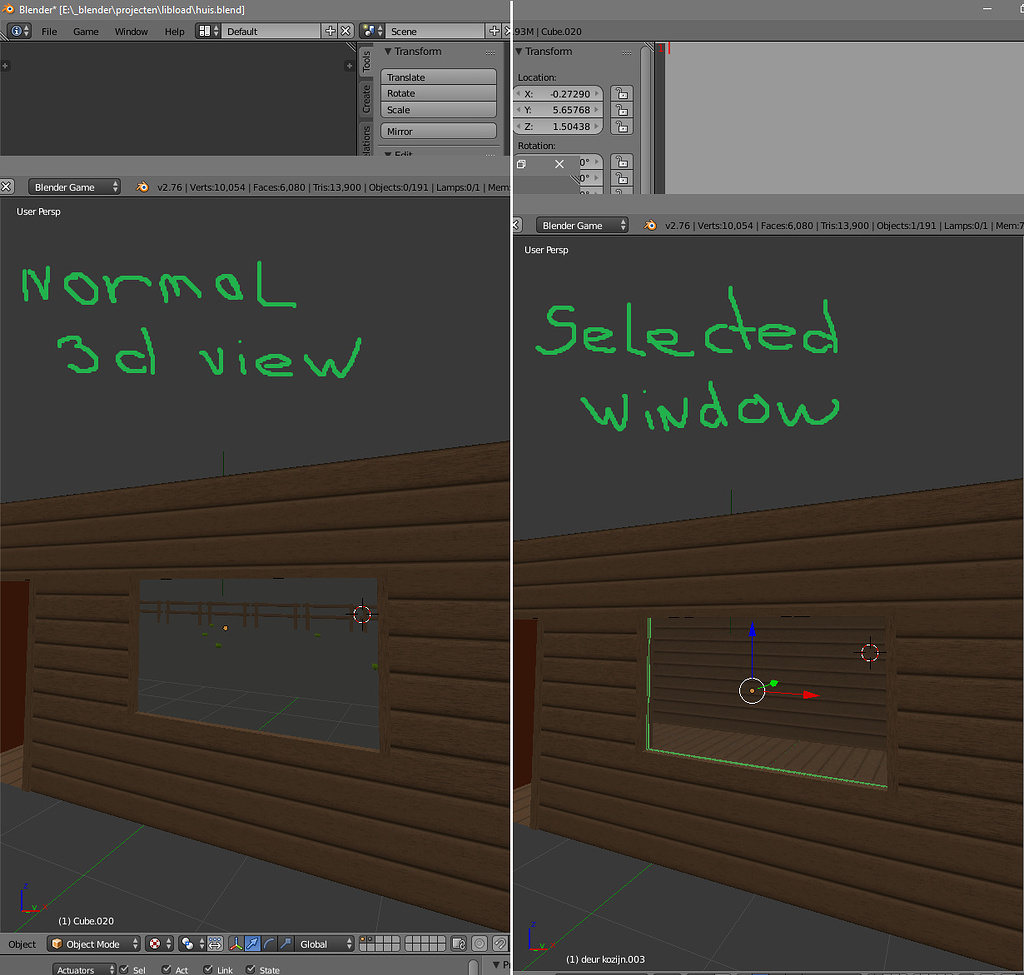This screenshot has width=1024, height=975.
Task: Click the Translate button
Action: tap(438, 77)
